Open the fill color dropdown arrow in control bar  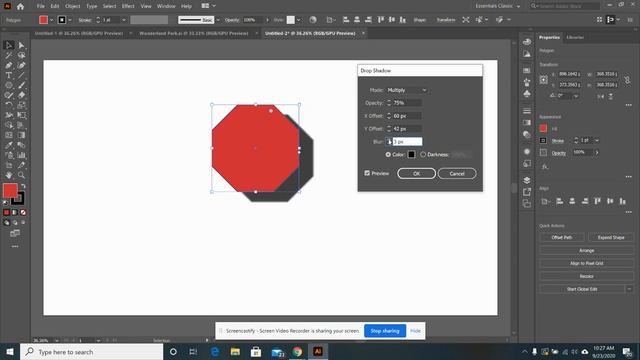pyautogui.click(x=51, y=20)
